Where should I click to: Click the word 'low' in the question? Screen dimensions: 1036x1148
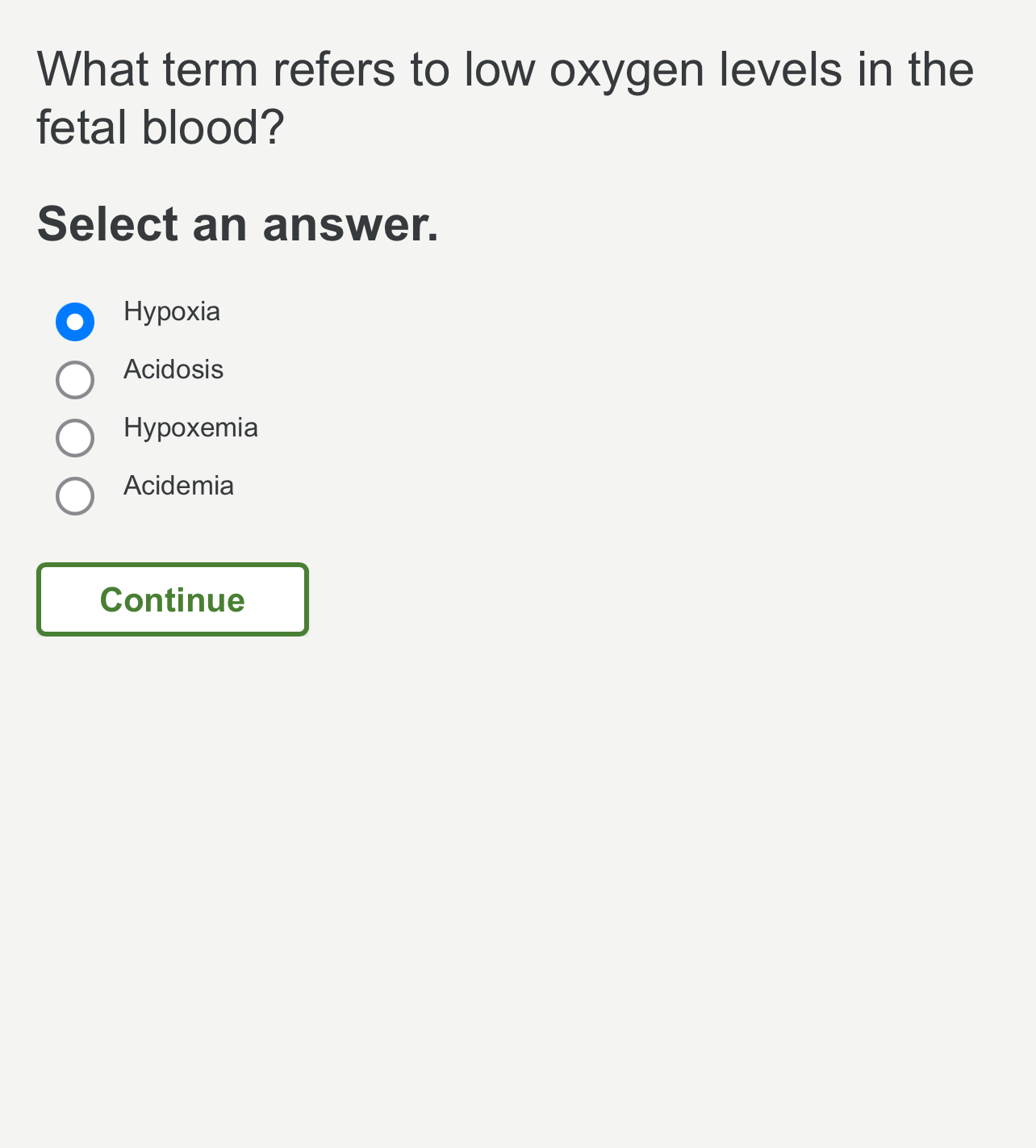(x=499, y=69)
